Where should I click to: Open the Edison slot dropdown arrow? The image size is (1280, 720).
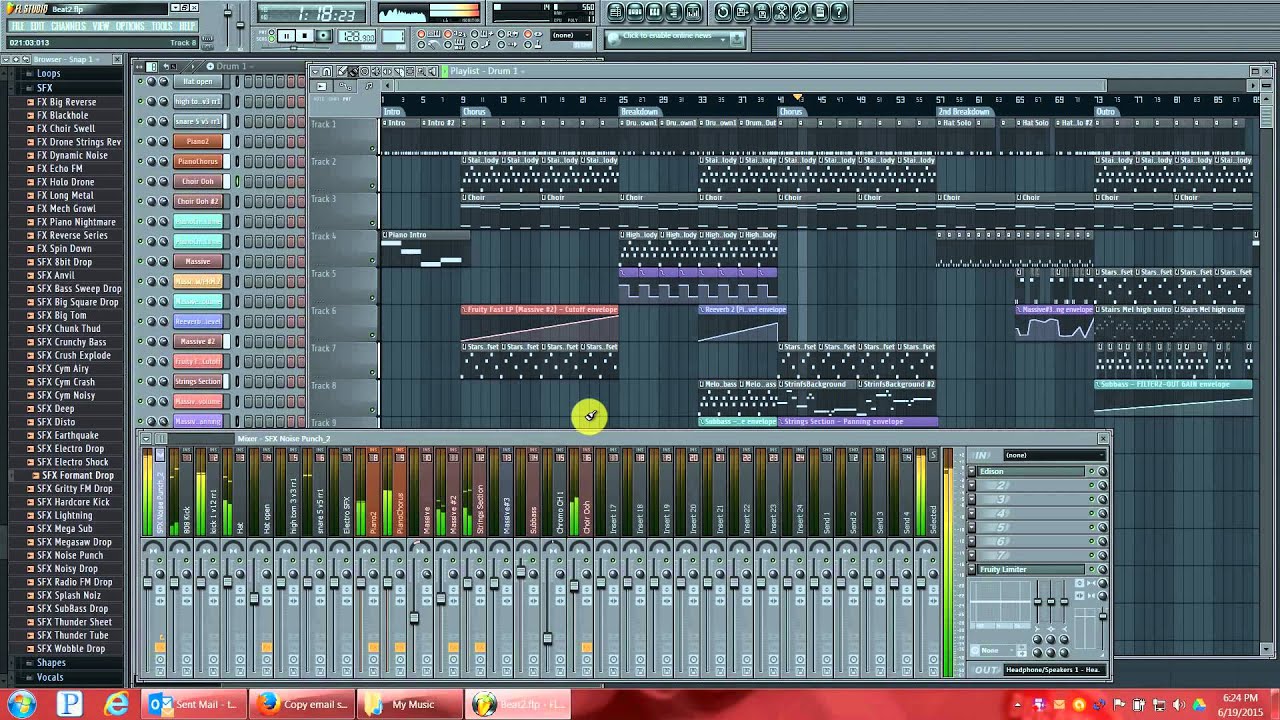pos(972,471)
